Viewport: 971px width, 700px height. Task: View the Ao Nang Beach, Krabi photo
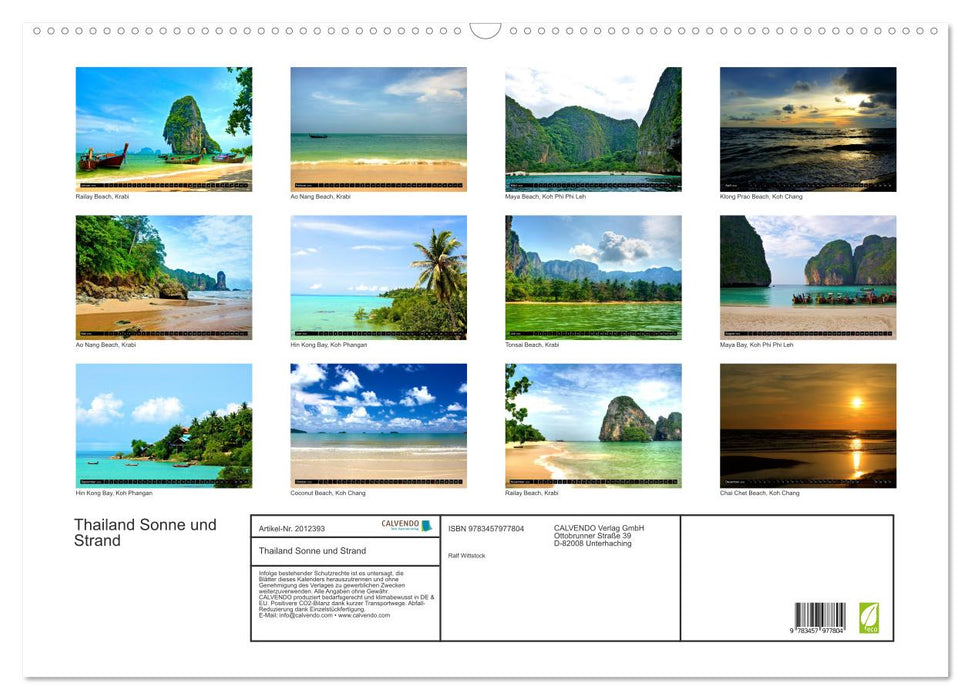tap(378, 128)
